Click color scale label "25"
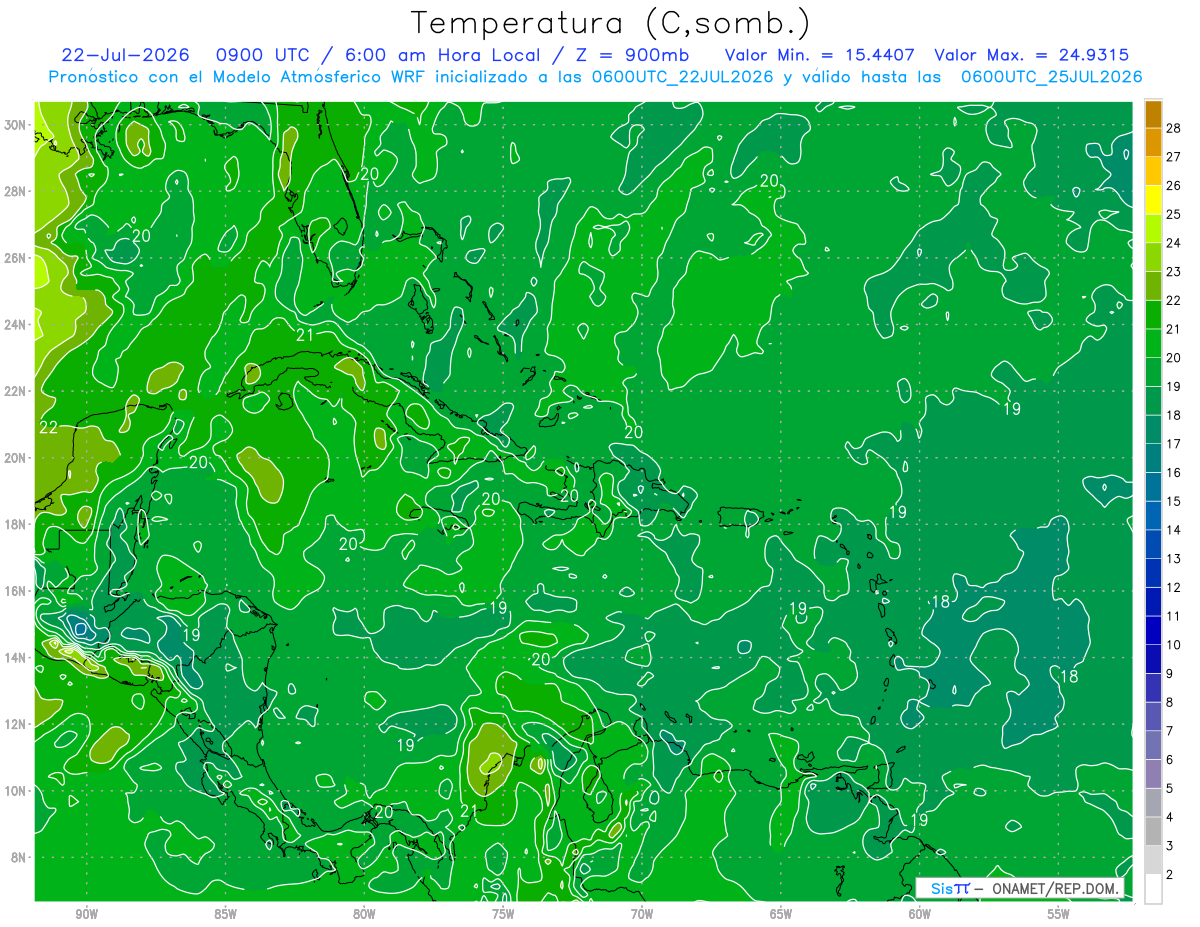The image size is (1200, 927). tap(1174, 214)
